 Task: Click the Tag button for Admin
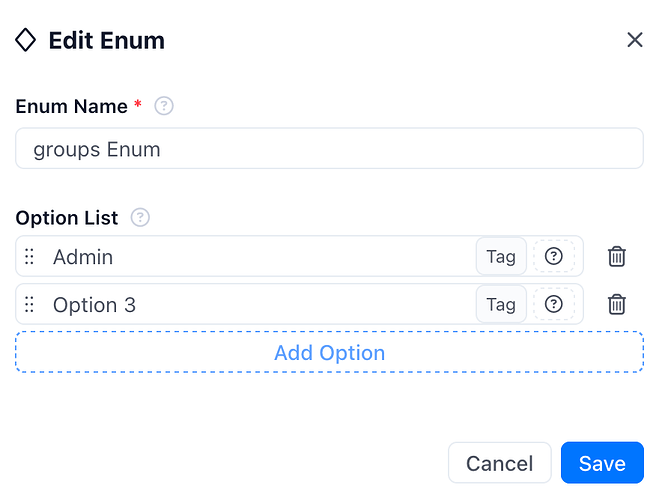pyautogui.click(x=501, y=257)
